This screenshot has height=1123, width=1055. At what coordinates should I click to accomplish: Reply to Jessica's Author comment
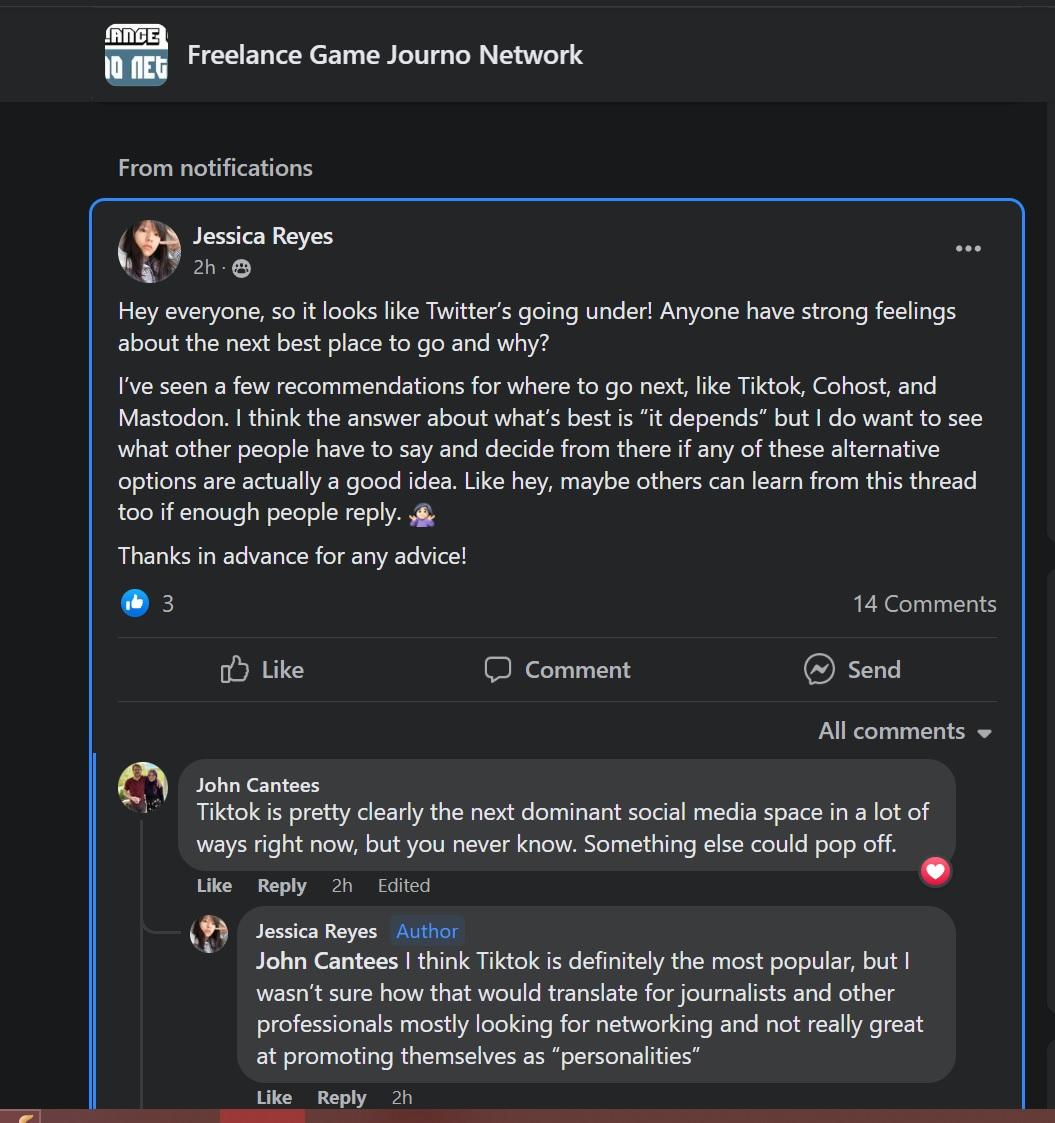pyautogui.click(x=341, y=1097)
